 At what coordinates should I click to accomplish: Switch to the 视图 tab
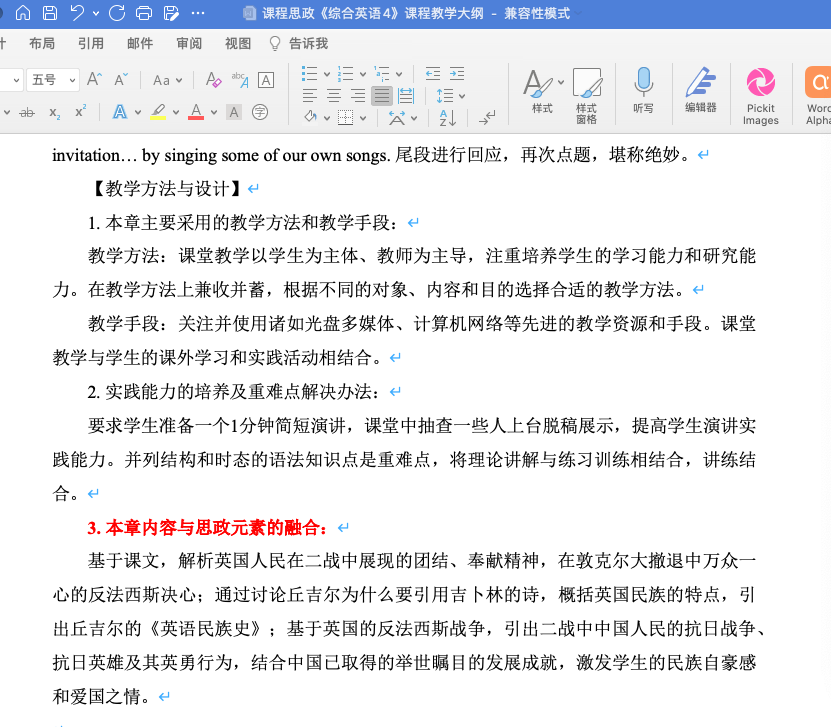[238, 44]
